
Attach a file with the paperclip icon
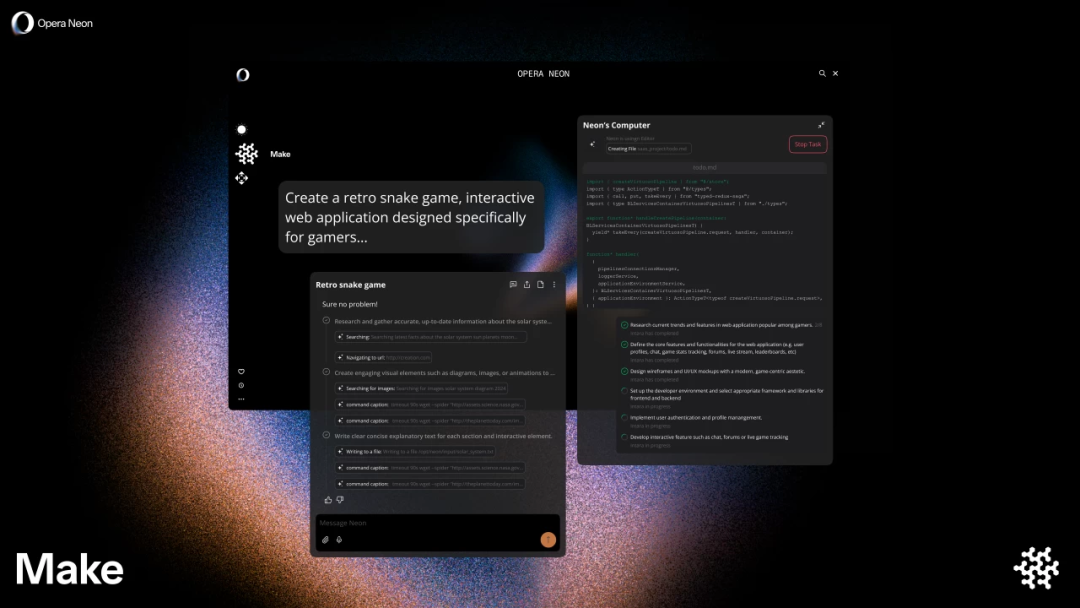[326, 540]
